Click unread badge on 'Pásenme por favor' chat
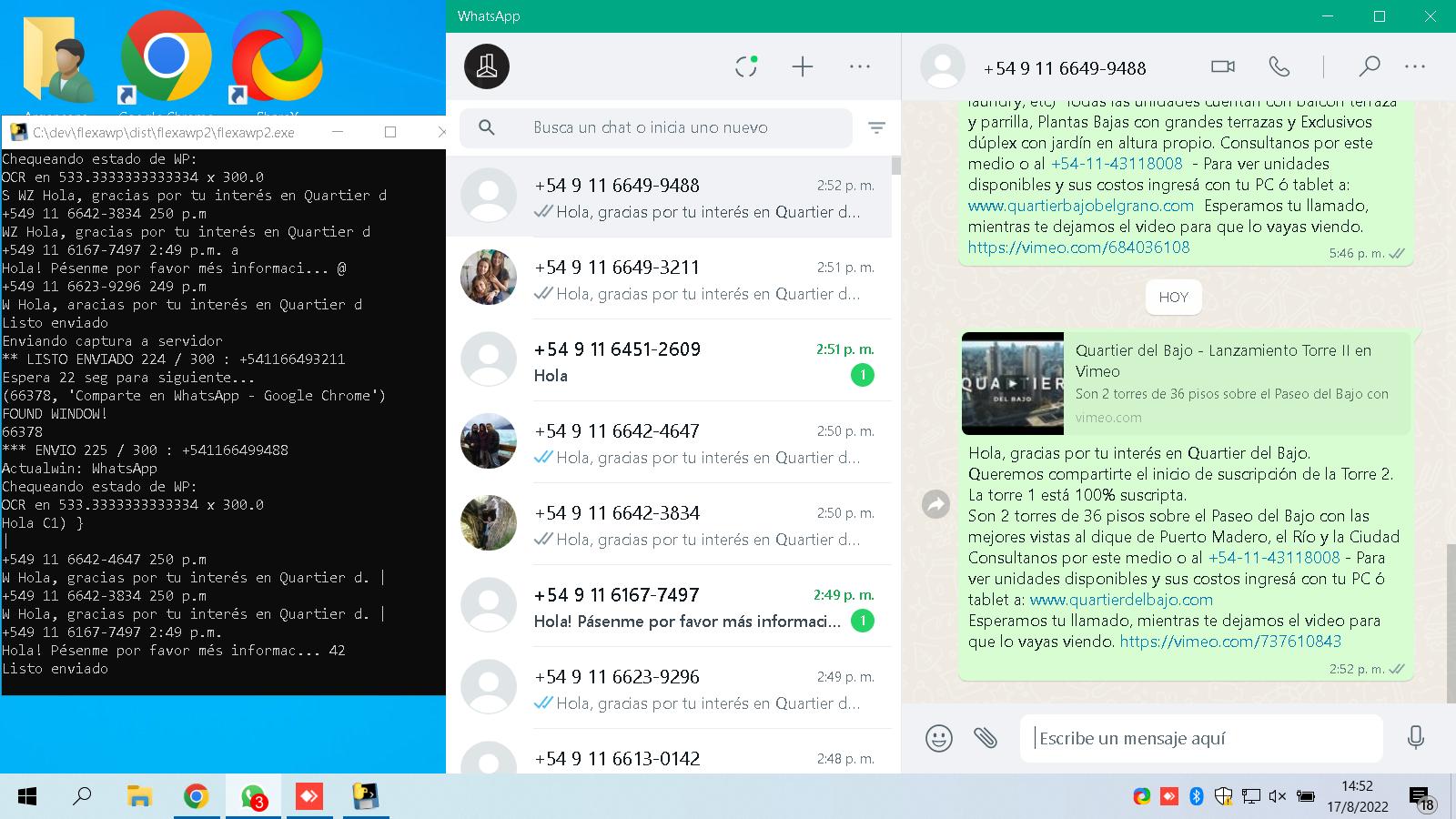Image resolution: width=1456 pixels, height=819 pixels. tap(862, 621)
